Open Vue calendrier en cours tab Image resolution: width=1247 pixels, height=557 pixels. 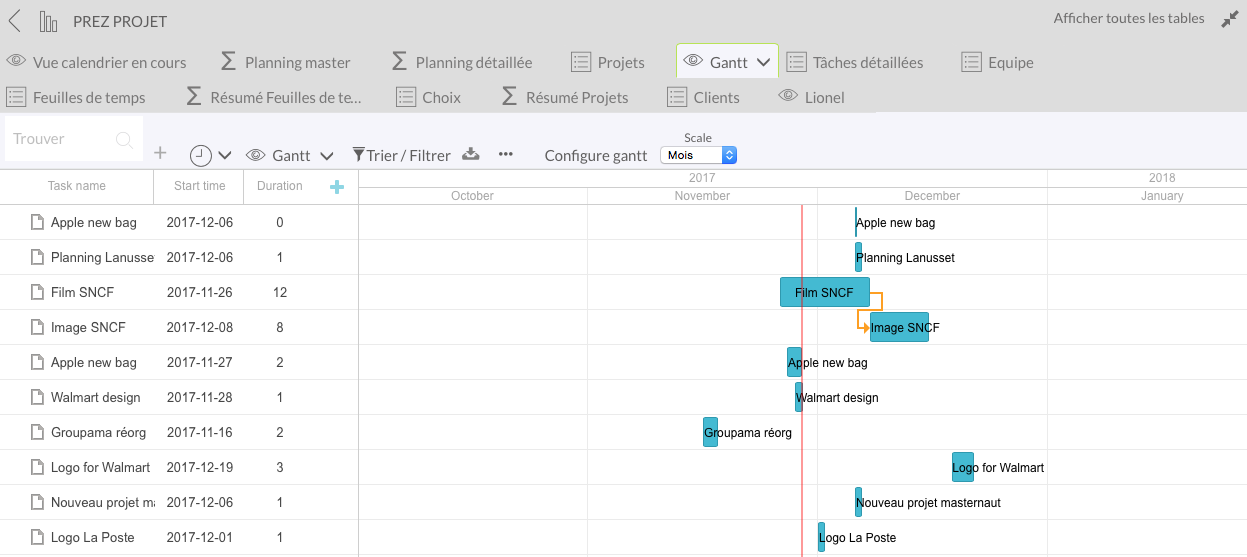pyautogui.click(x=97, y=62)
